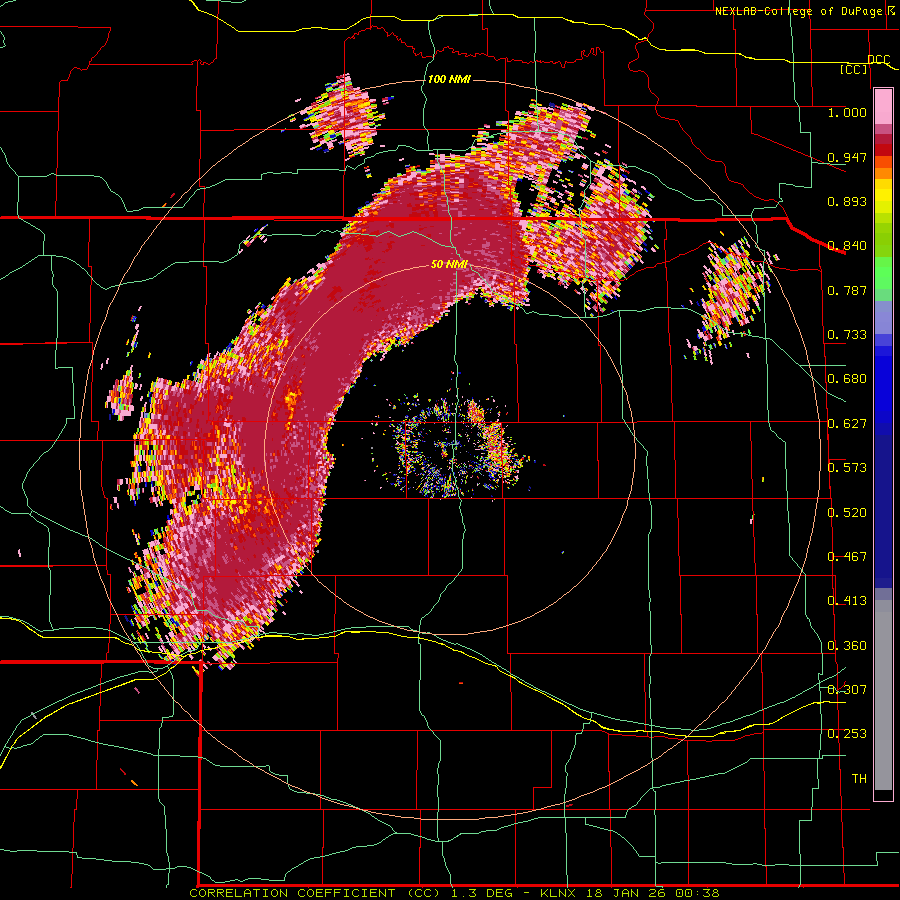
Task: Select the 0.573 legend value
Action: [x=847, y=468]
